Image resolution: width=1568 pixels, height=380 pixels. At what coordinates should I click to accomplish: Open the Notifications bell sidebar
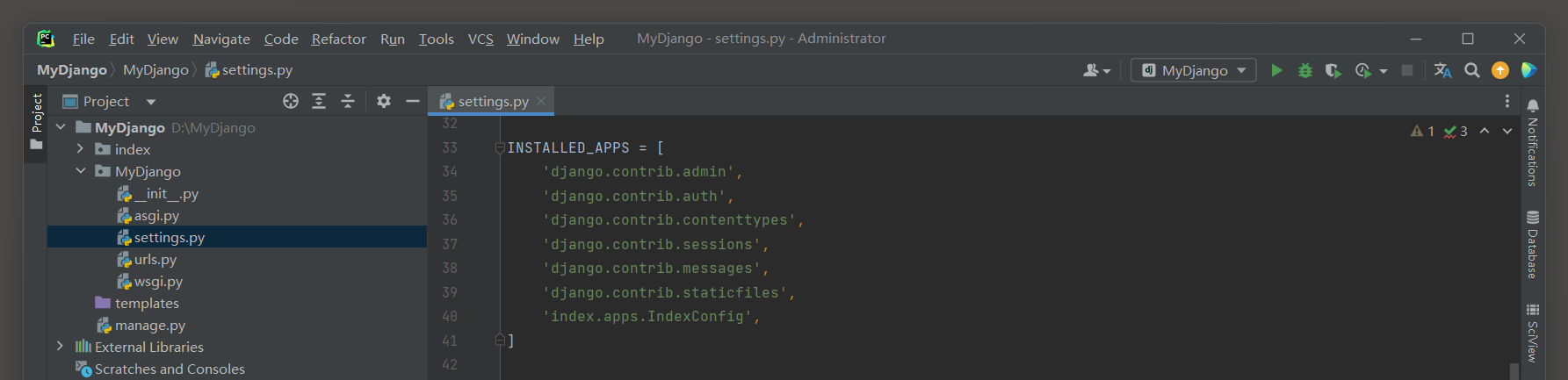[x=1533, y=143]
